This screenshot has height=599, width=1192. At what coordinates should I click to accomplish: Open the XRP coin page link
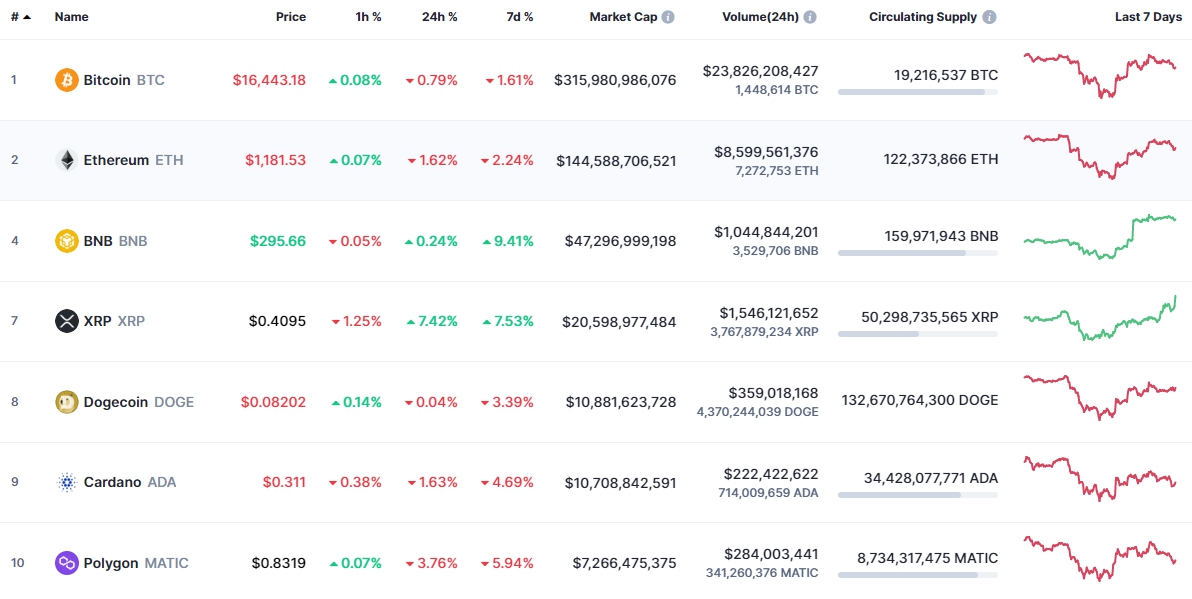point(114,321)
